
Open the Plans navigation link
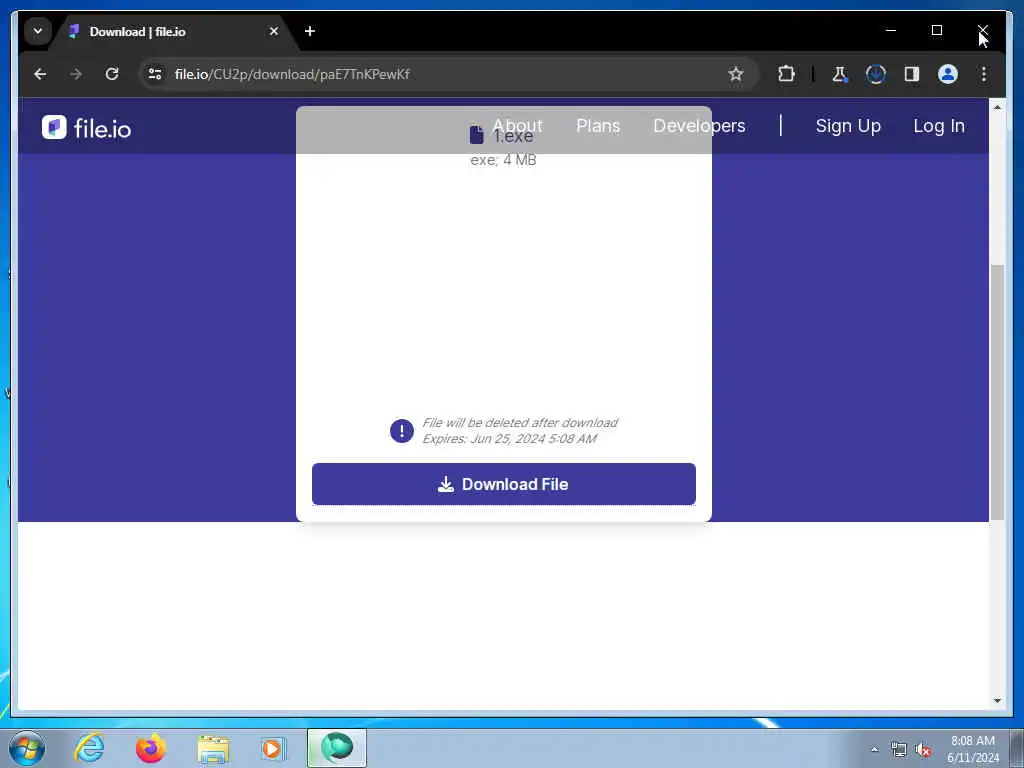(598, 125)
